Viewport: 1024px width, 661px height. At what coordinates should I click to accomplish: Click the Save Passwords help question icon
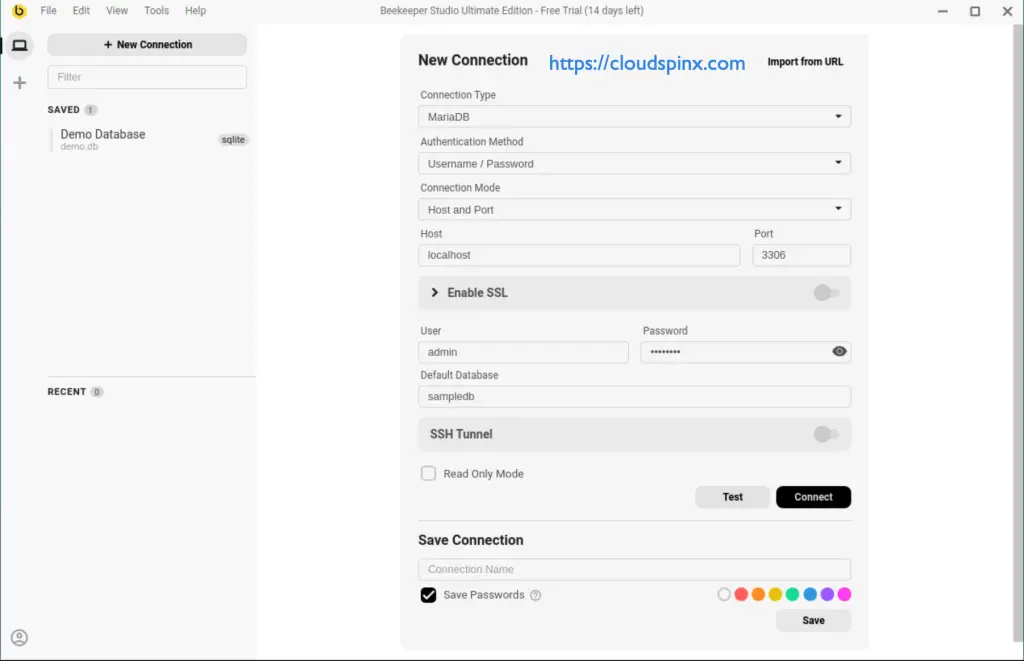coord(536,595)
